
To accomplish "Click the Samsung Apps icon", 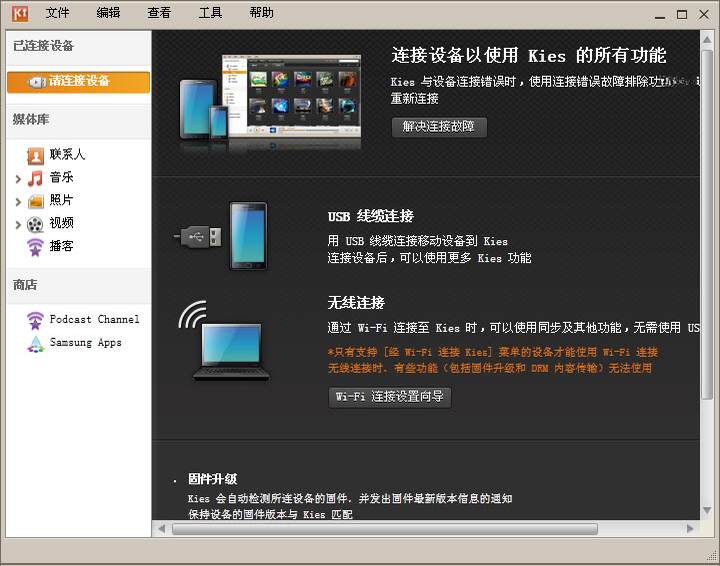I will pyautogui.click(x=36, y=344).
